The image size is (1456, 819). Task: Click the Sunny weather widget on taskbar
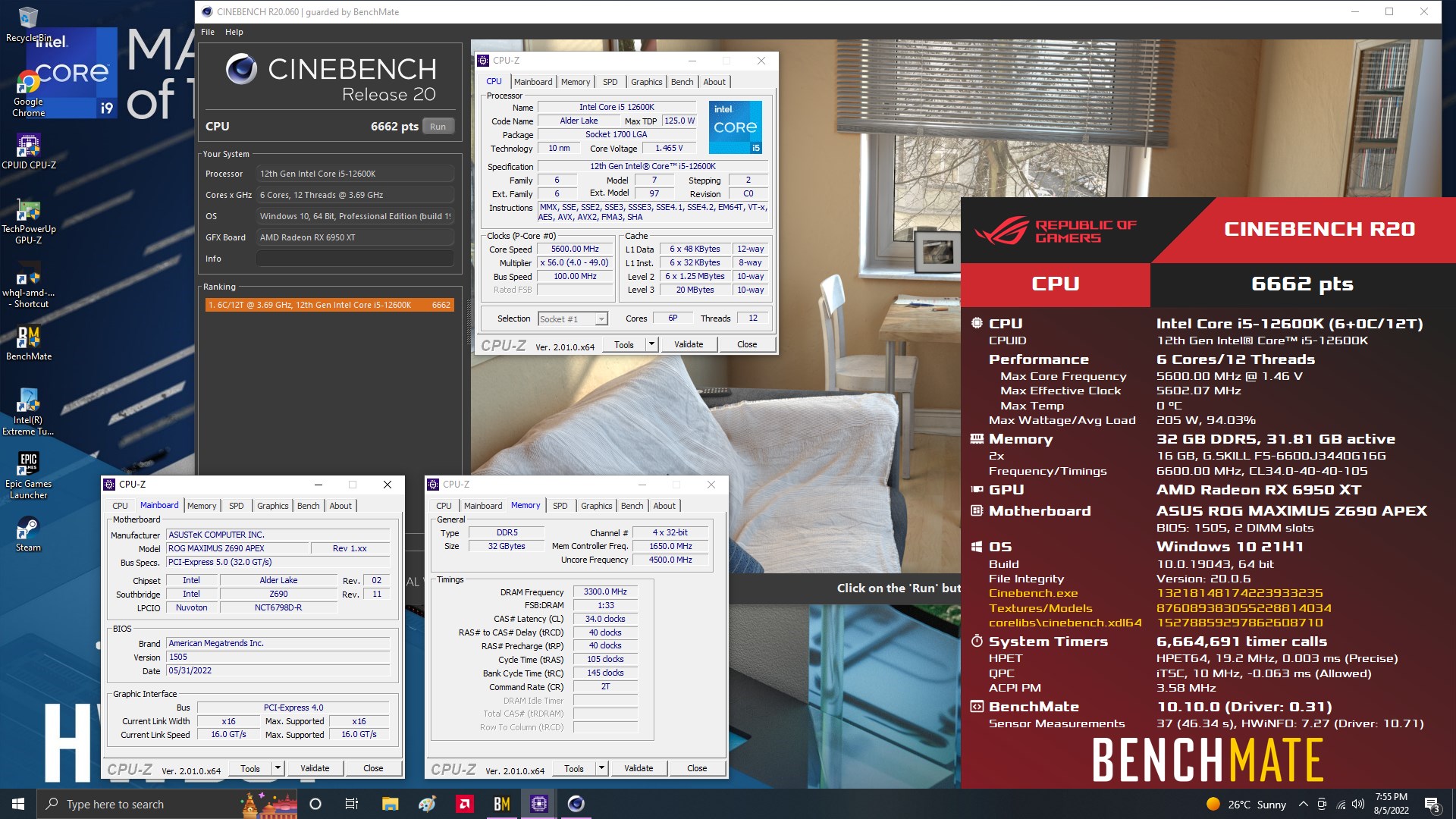coord(1246,804)
